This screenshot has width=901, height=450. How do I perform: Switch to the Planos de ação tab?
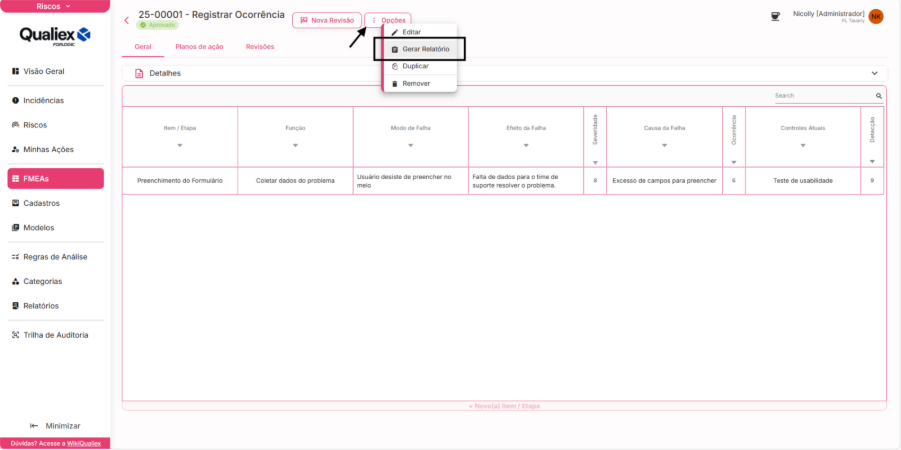(199, 47)
